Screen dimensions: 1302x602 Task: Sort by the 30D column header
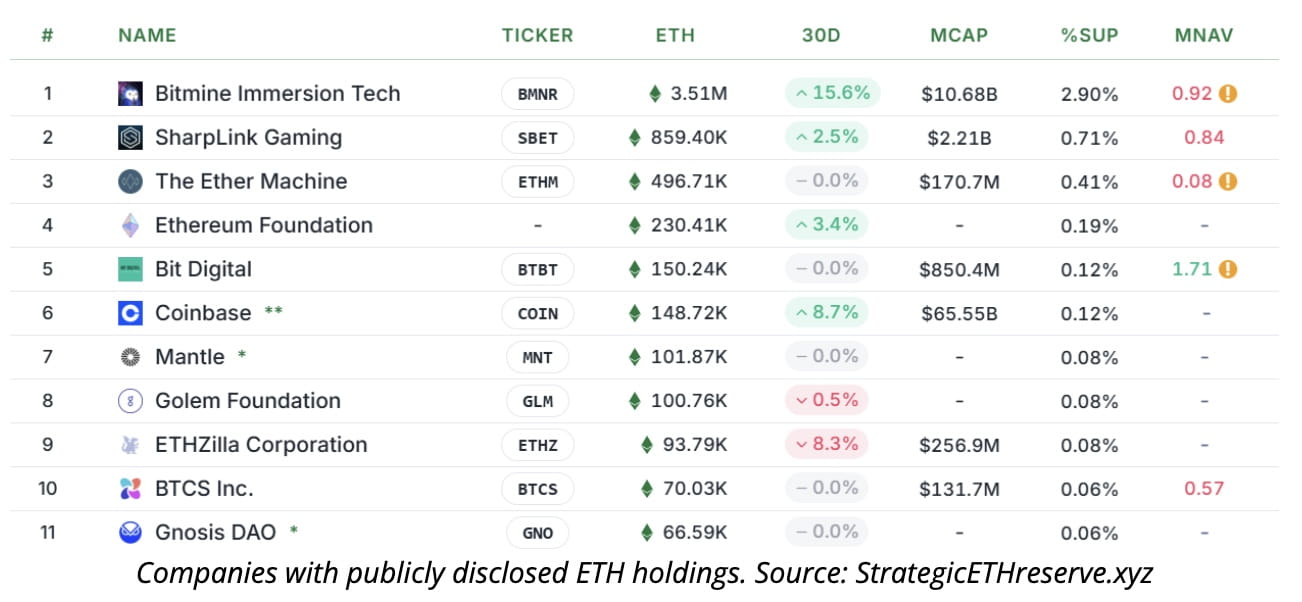[x=821, y=36]
